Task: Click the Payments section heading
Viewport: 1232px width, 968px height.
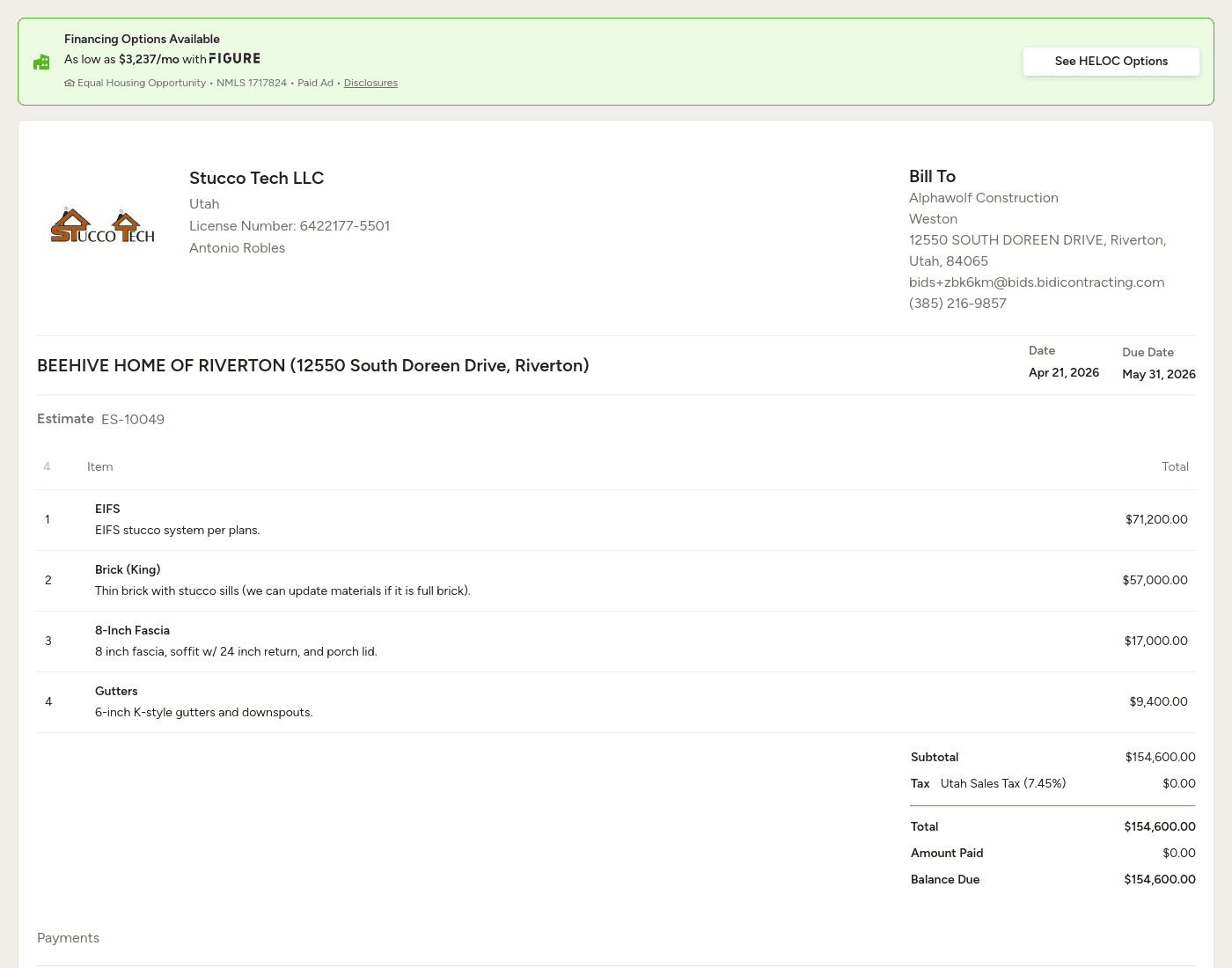Action: tap(68, 938)
